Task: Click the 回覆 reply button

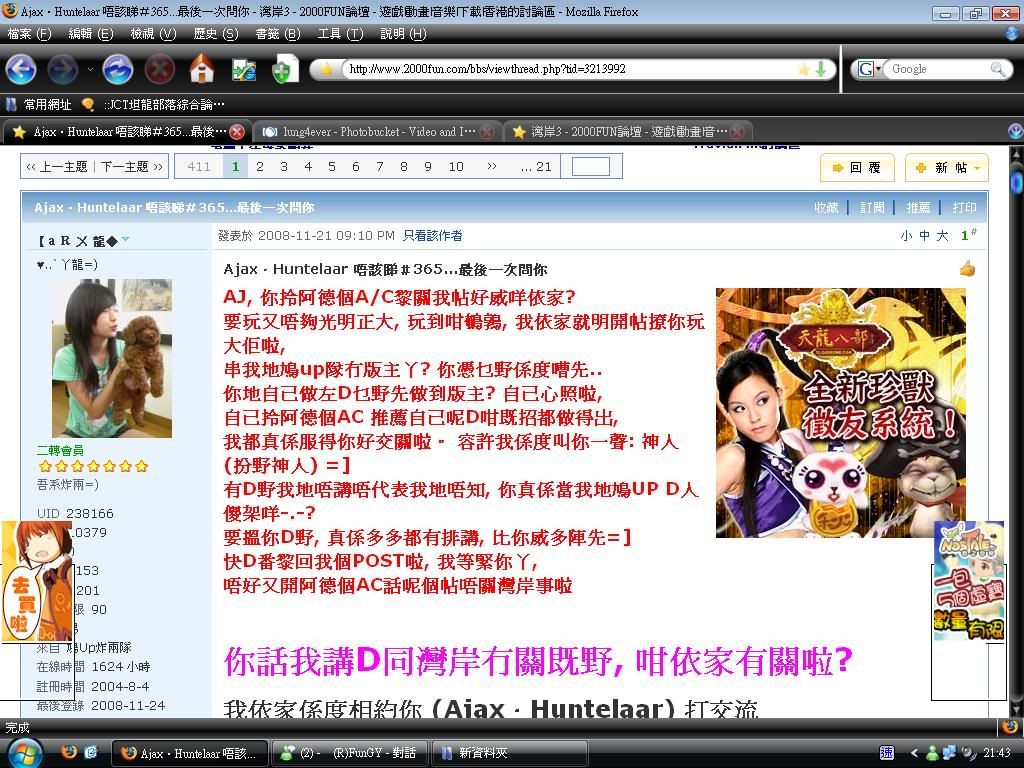Action: tap(857, 168)
